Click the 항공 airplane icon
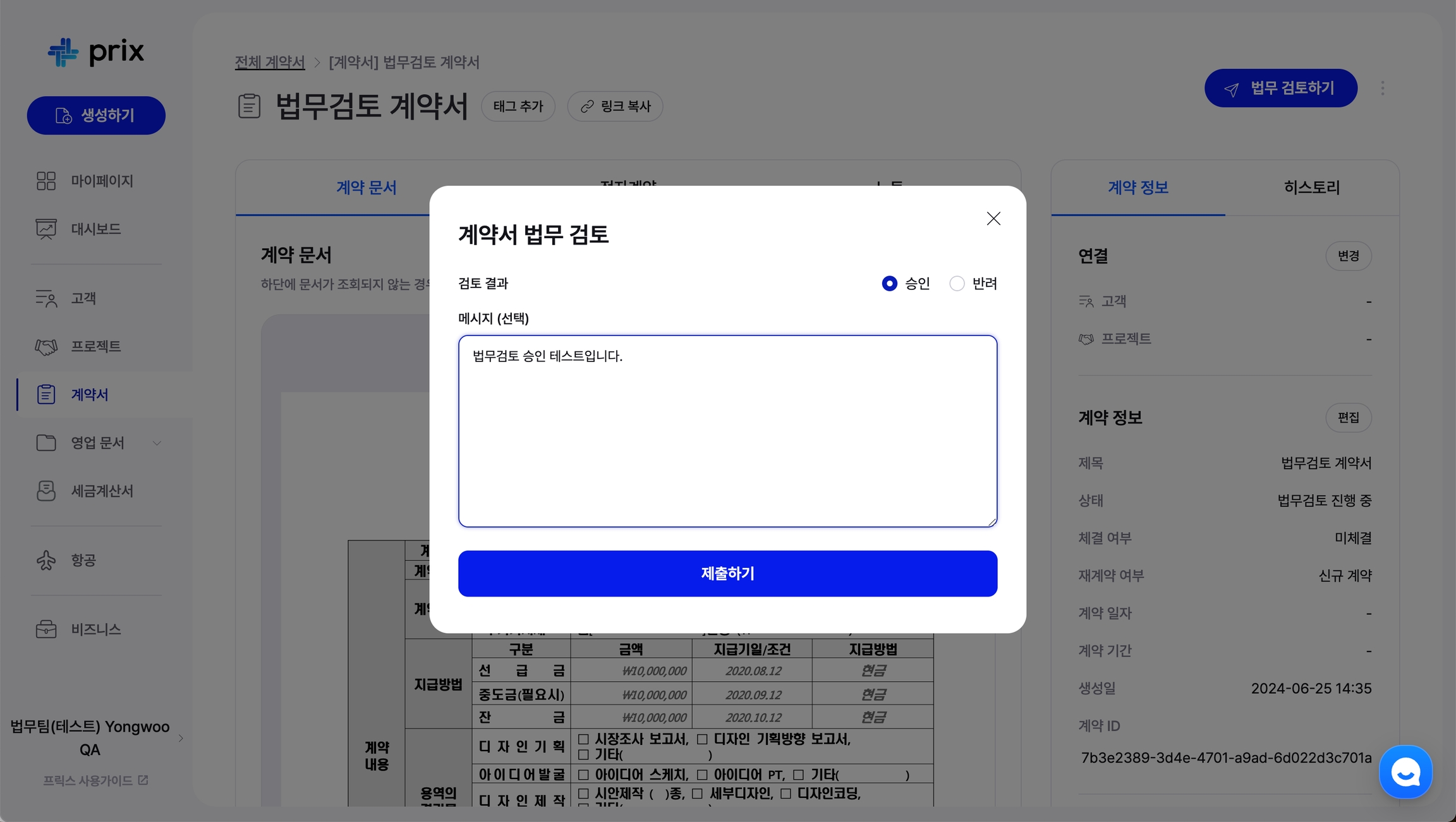The height and width of the screenshot is (822, 1456). click(x=46, y=560)
